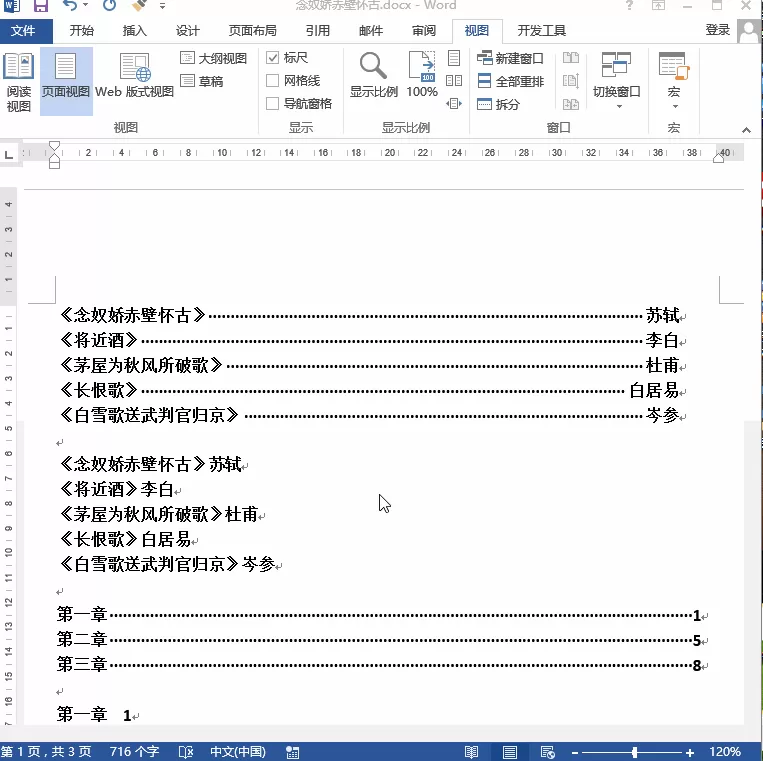Image resolution: width=763 pixels, height=761 pixels.
Task: Switch to Reading View mode
Action: [x=18, y=82]
